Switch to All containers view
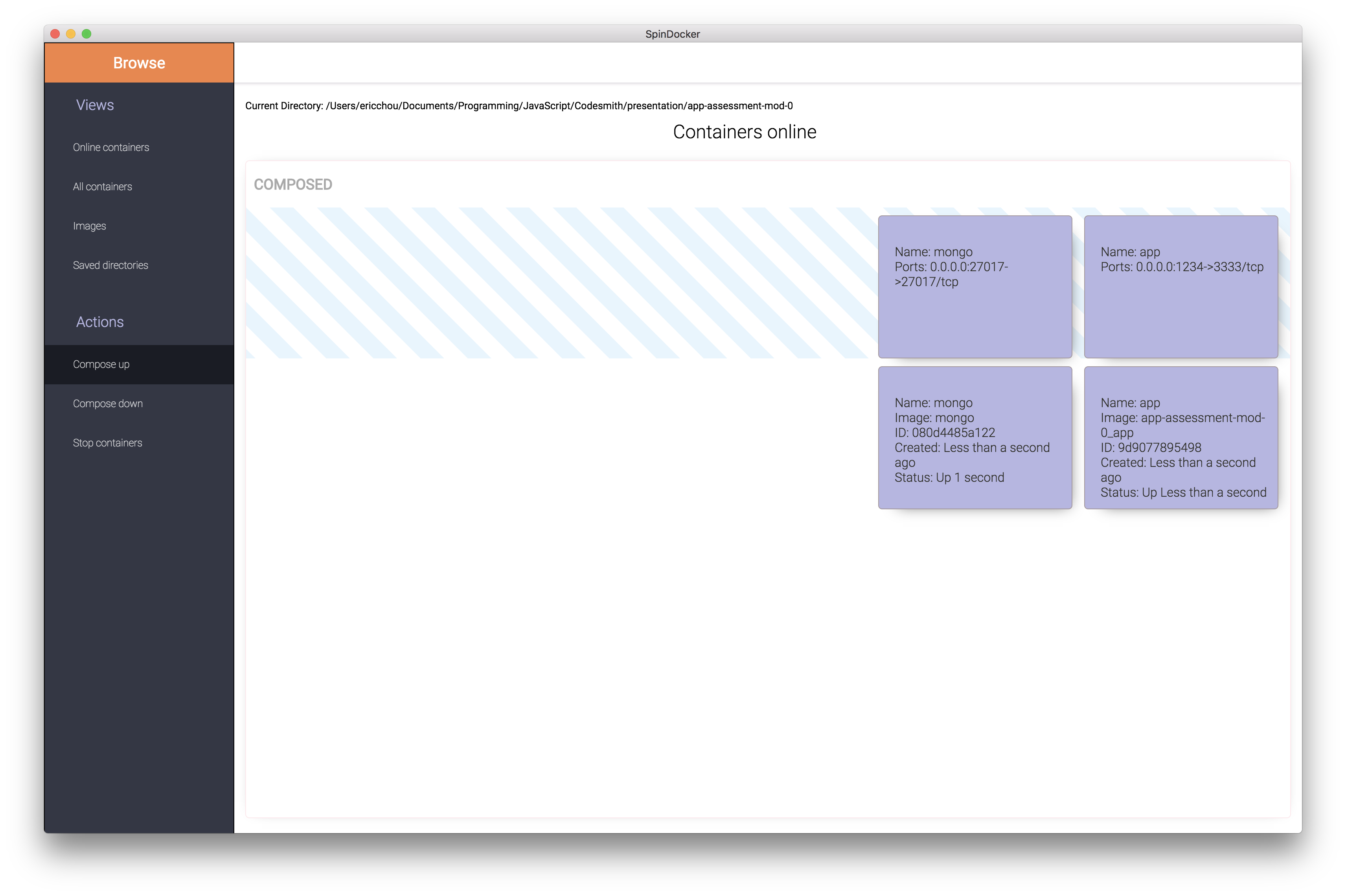This screenshot has height=896, width=1346. coord(139,187)
